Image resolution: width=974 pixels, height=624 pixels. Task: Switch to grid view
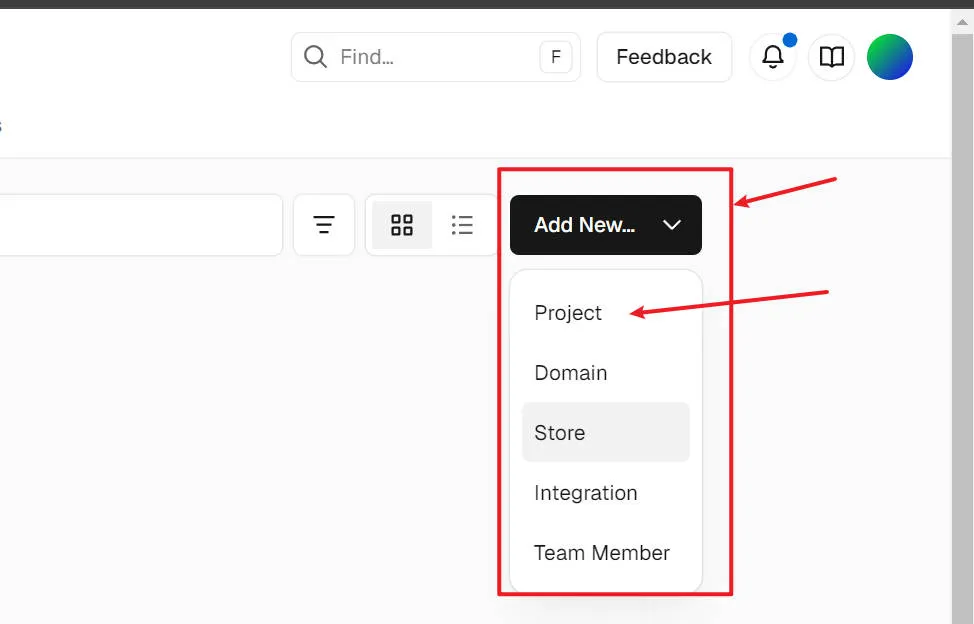click(402, 225)
